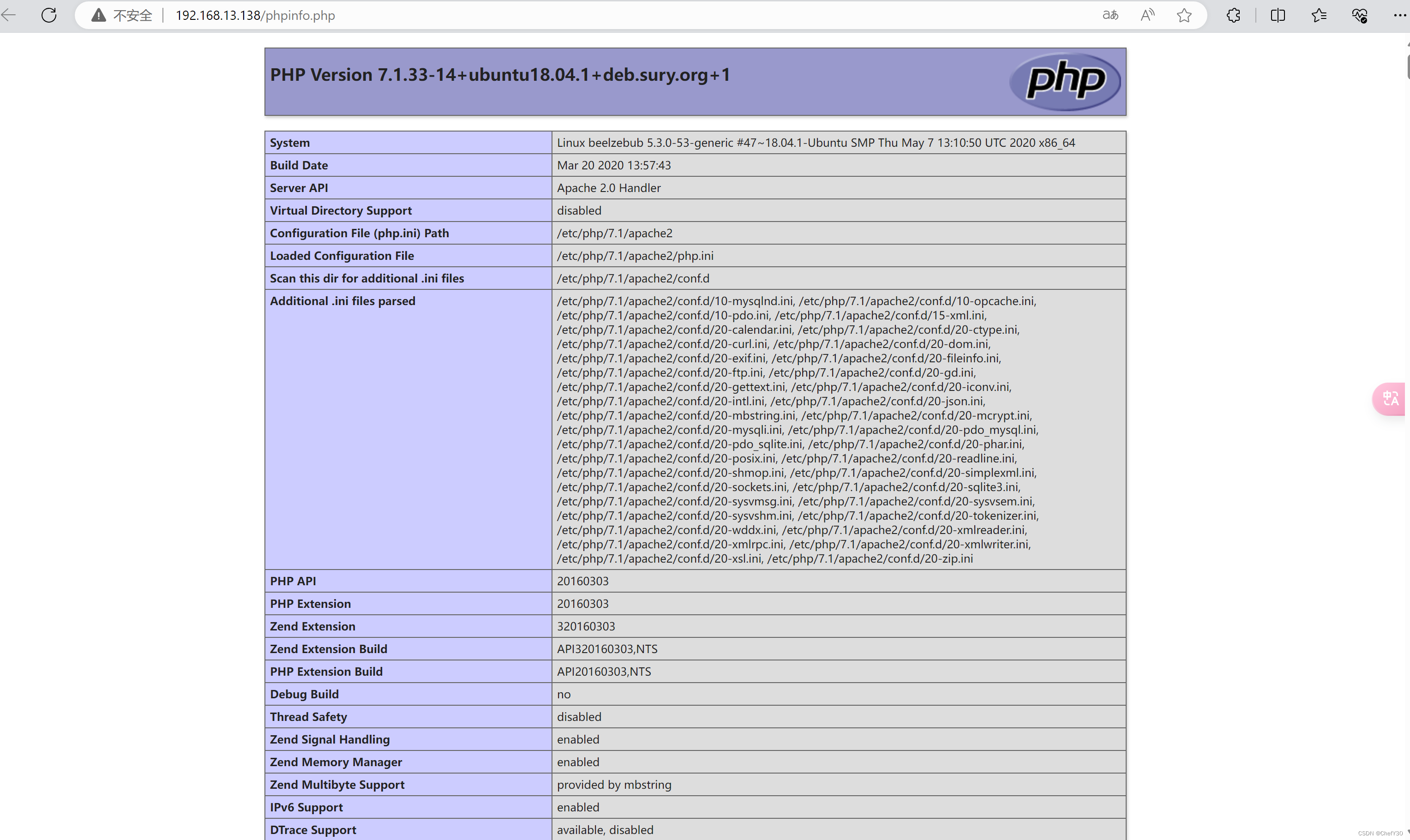Click Zend Multibyte Support label

point(337,785)
